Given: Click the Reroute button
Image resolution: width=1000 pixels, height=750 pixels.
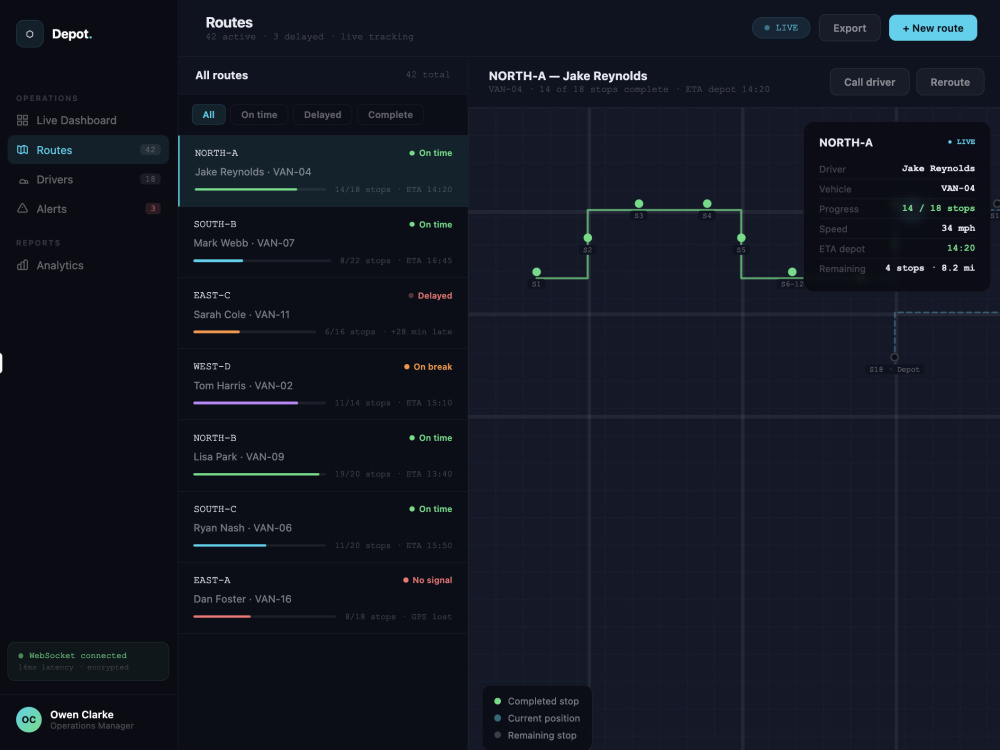Looking at the screenshot, I should 950,82.
